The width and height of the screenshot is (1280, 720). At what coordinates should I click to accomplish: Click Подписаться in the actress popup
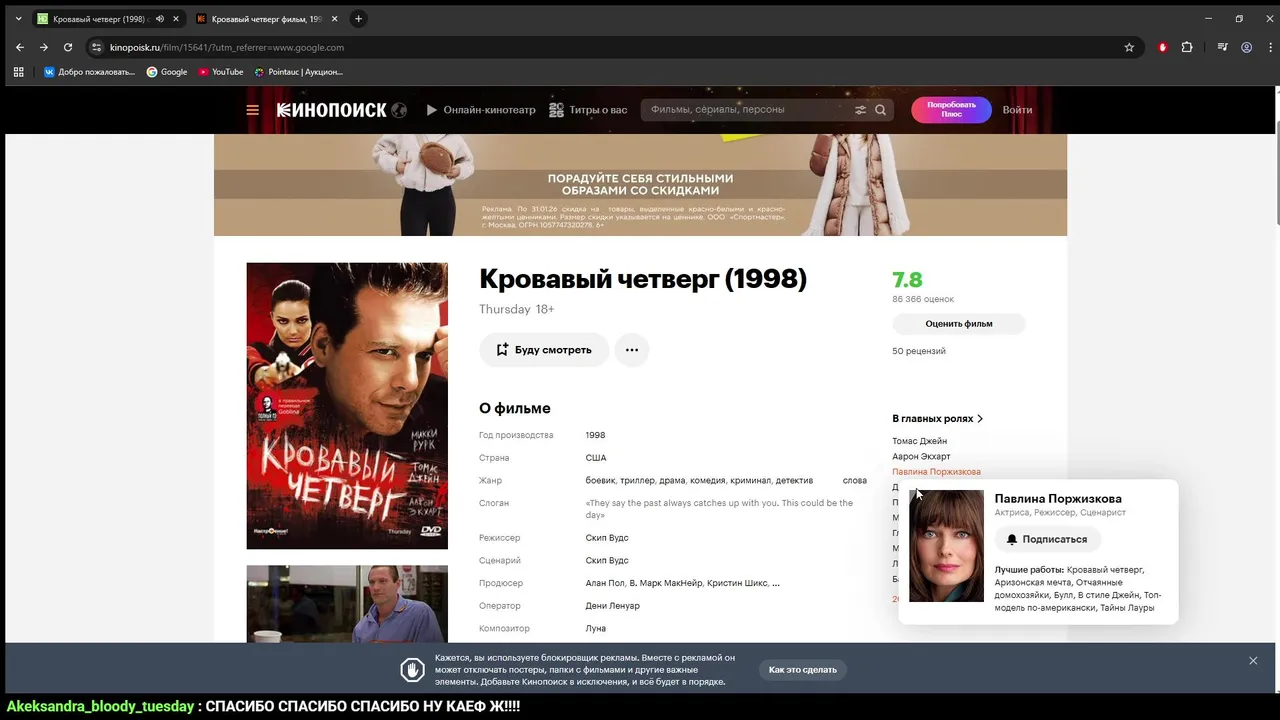click(x=1047, y=539)
